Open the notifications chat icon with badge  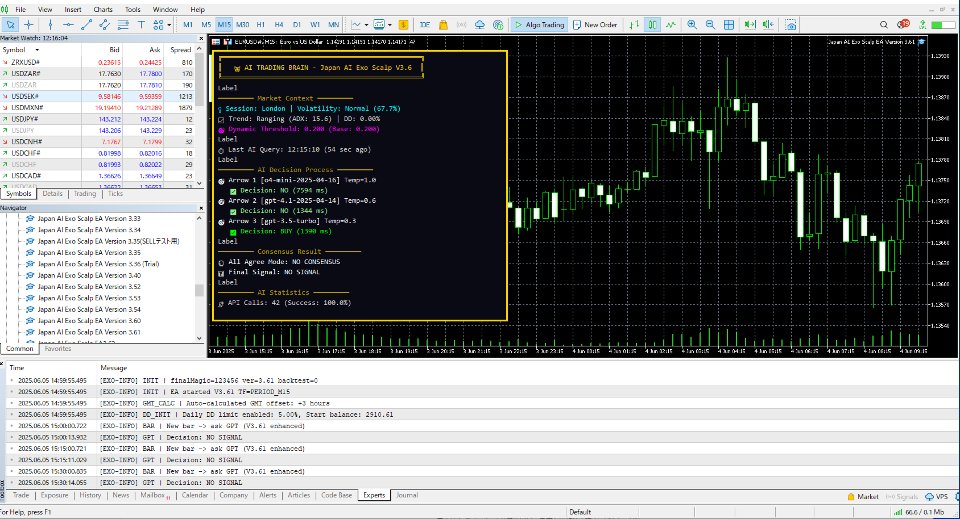coord(902,24)
